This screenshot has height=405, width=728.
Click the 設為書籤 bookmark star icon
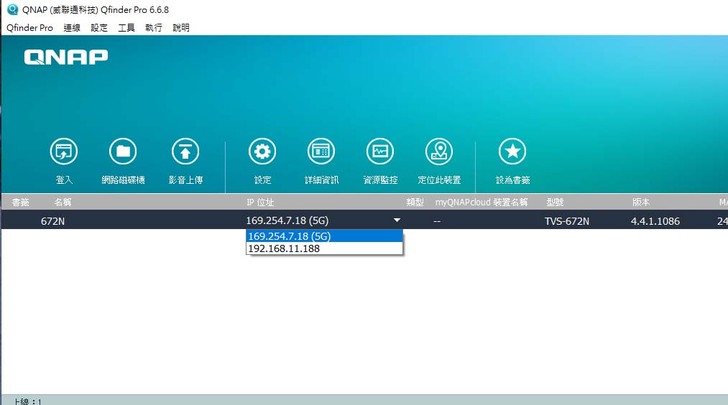[x=513, y=151]
